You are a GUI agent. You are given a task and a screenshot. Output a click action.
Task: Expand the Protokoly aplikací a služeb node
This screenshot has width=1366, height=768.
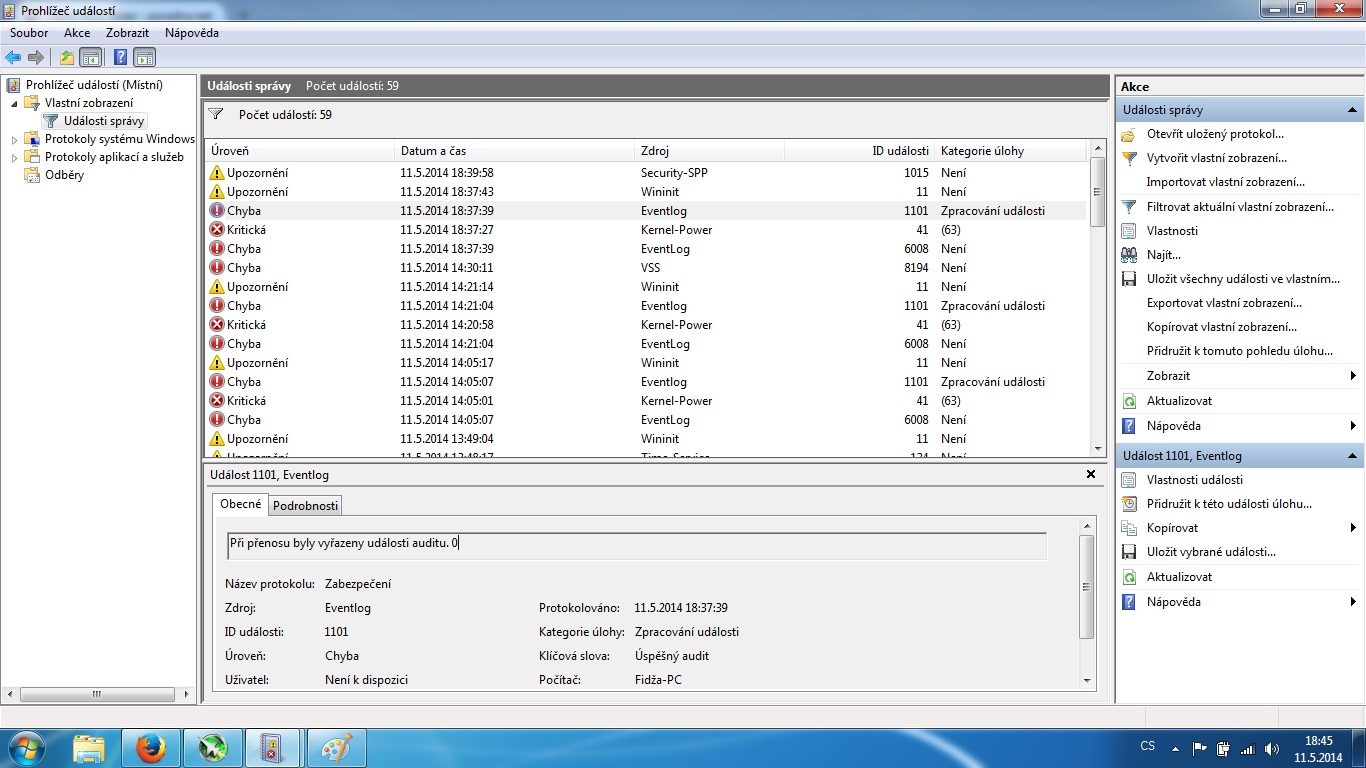point(14,157)
